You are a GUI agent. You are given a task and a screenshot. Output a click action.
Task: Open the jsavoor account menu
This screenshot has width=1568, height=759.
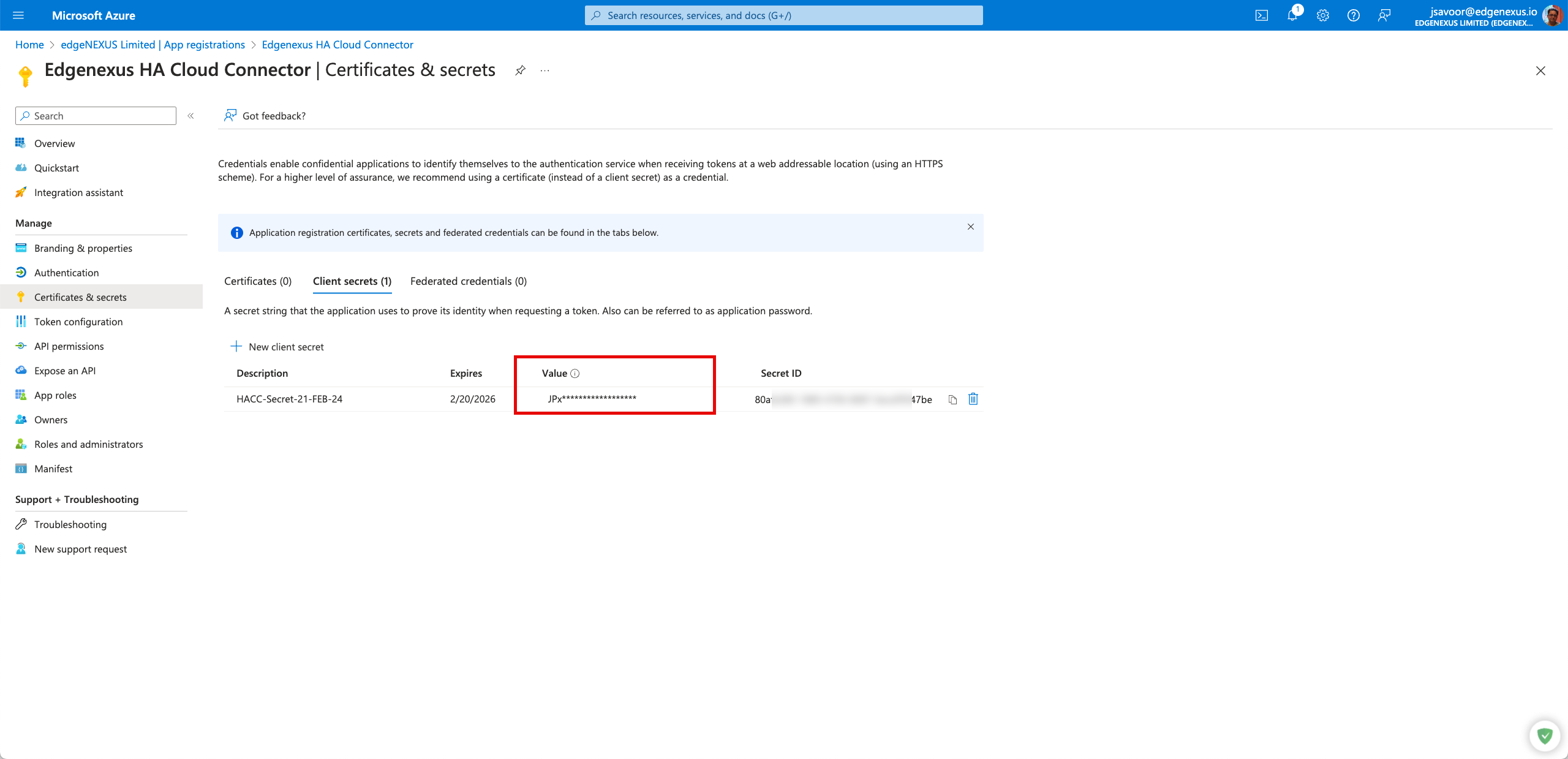(1482, 15)
